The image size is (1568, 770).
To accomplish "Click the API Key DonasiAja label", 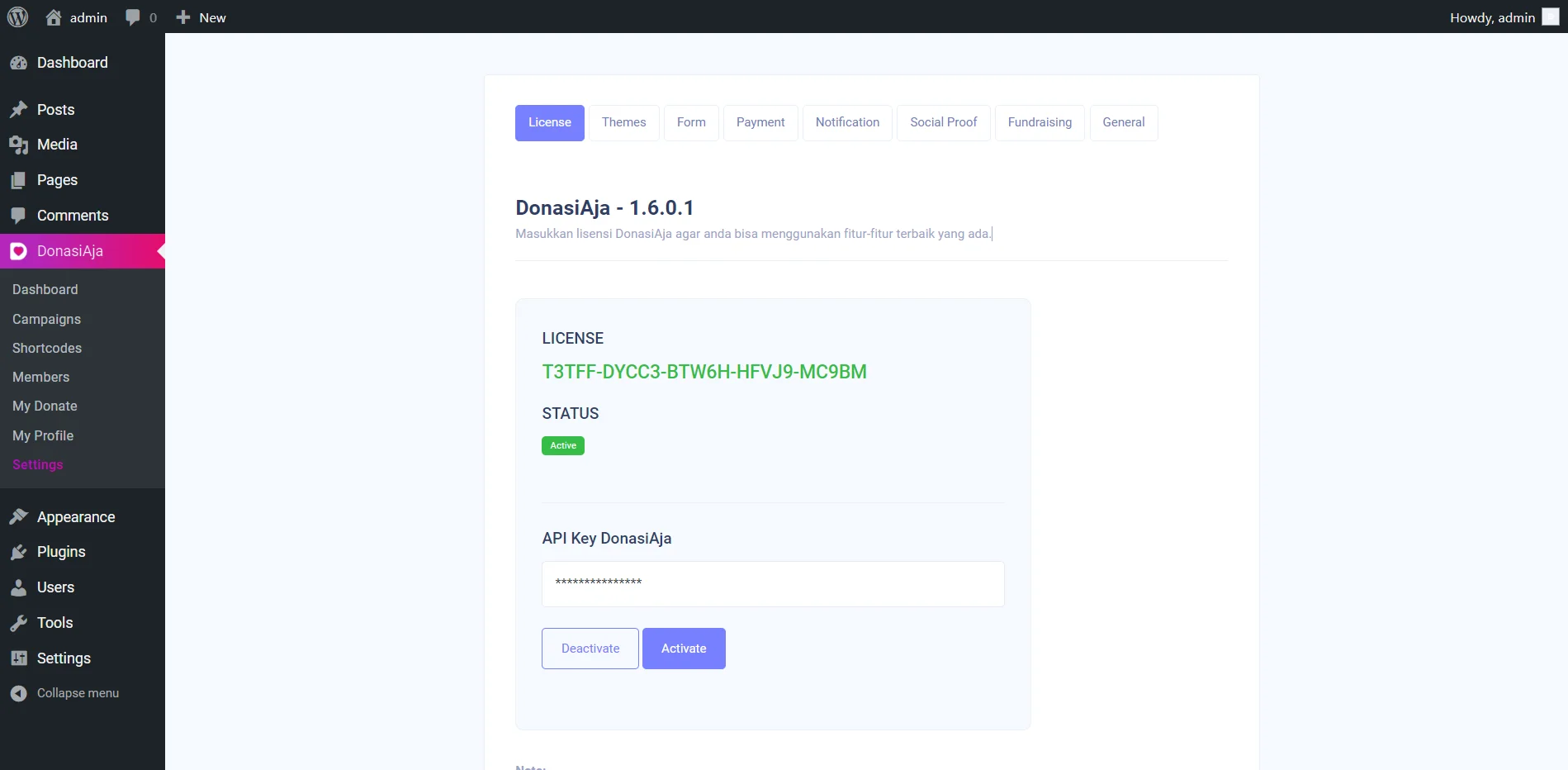I will (x=607, y=539).
